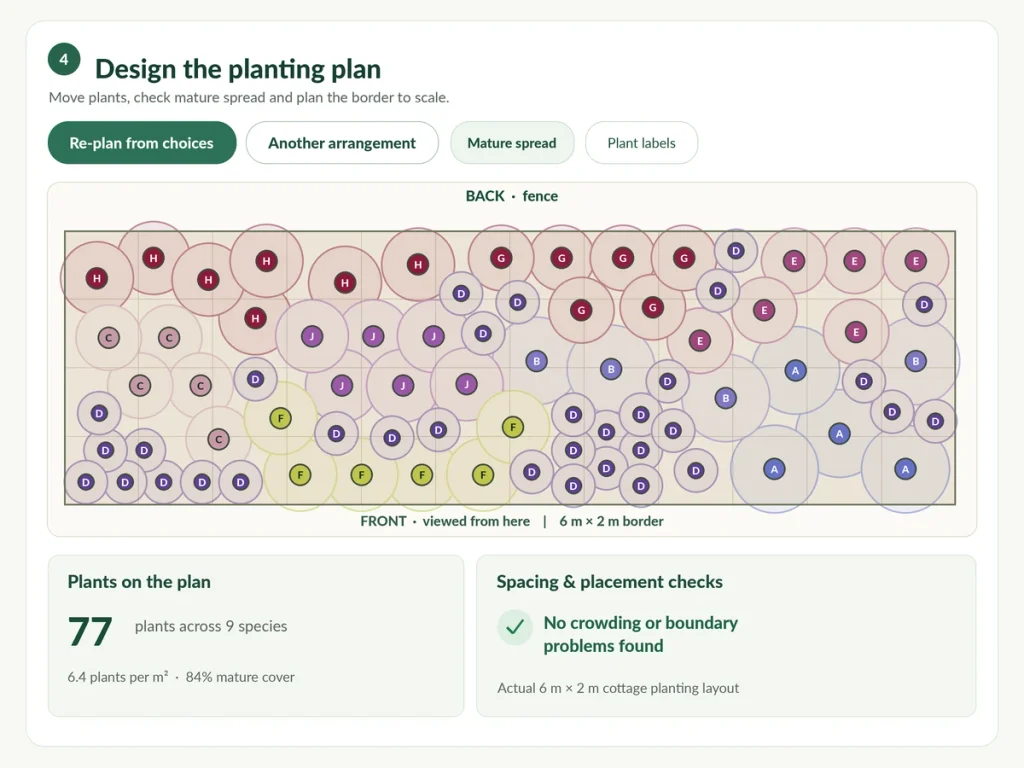Pick the A marker in the bottom-right corner

coord(905,469)
